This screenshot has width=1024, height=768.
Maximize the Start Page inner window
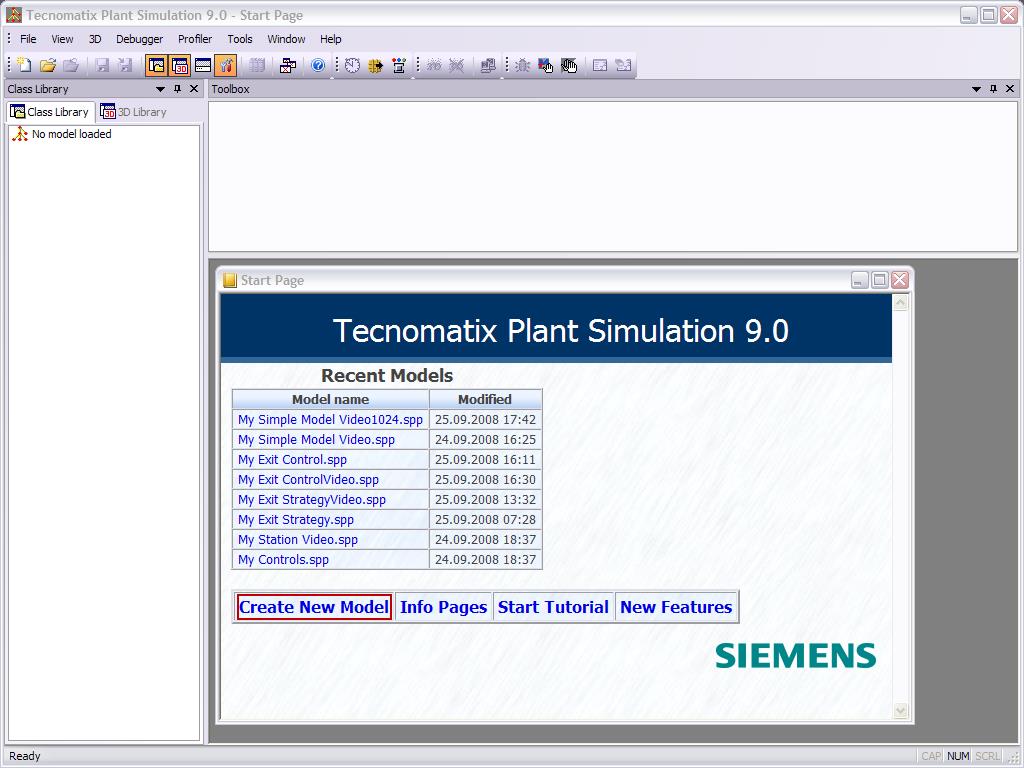[880, 280]
